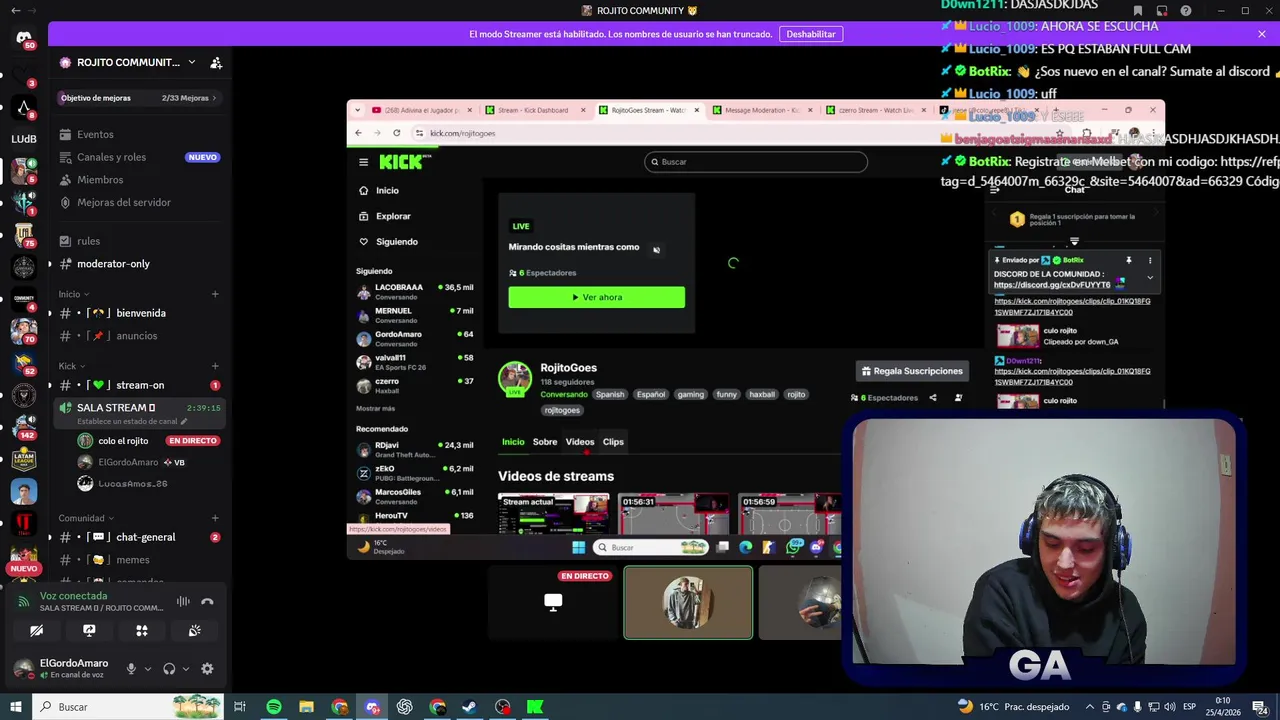This screenshot has height=720, width=1280.
Task: Add a channel to Kick category
Action: 215,366
